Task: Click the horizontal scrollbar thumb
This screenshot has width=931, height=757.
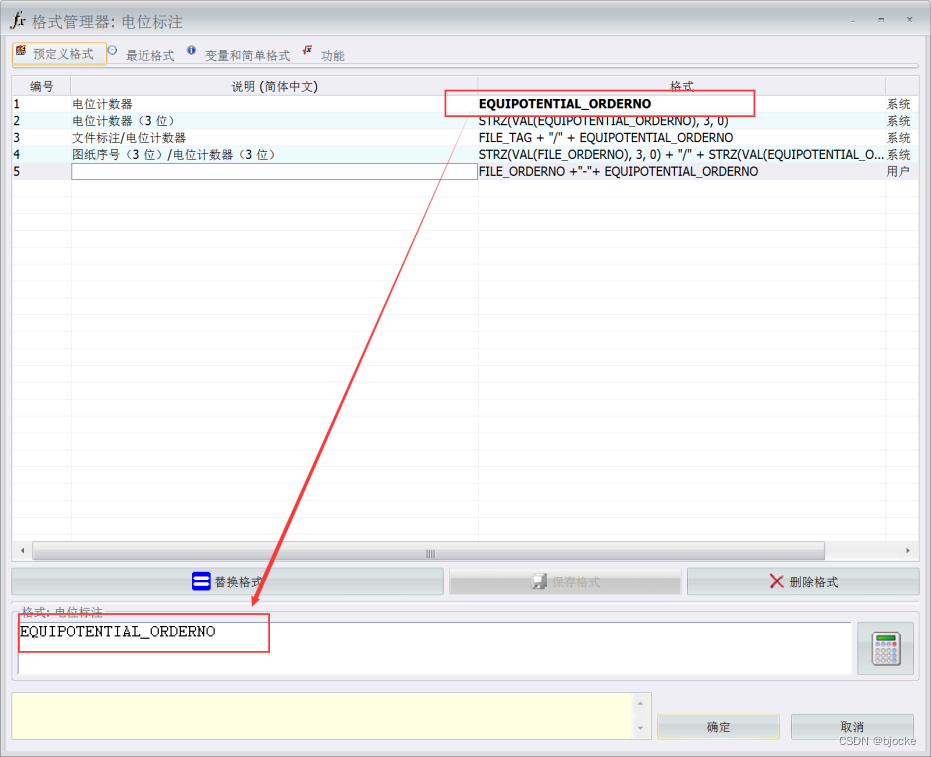Action: 429,552
